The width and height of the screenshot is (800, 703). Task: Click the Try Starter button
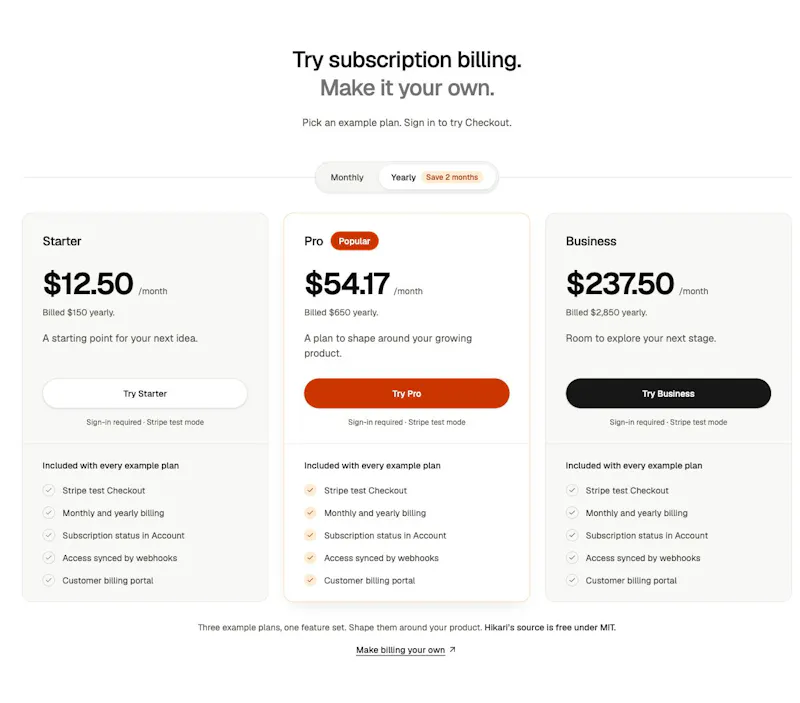(145, 393)
